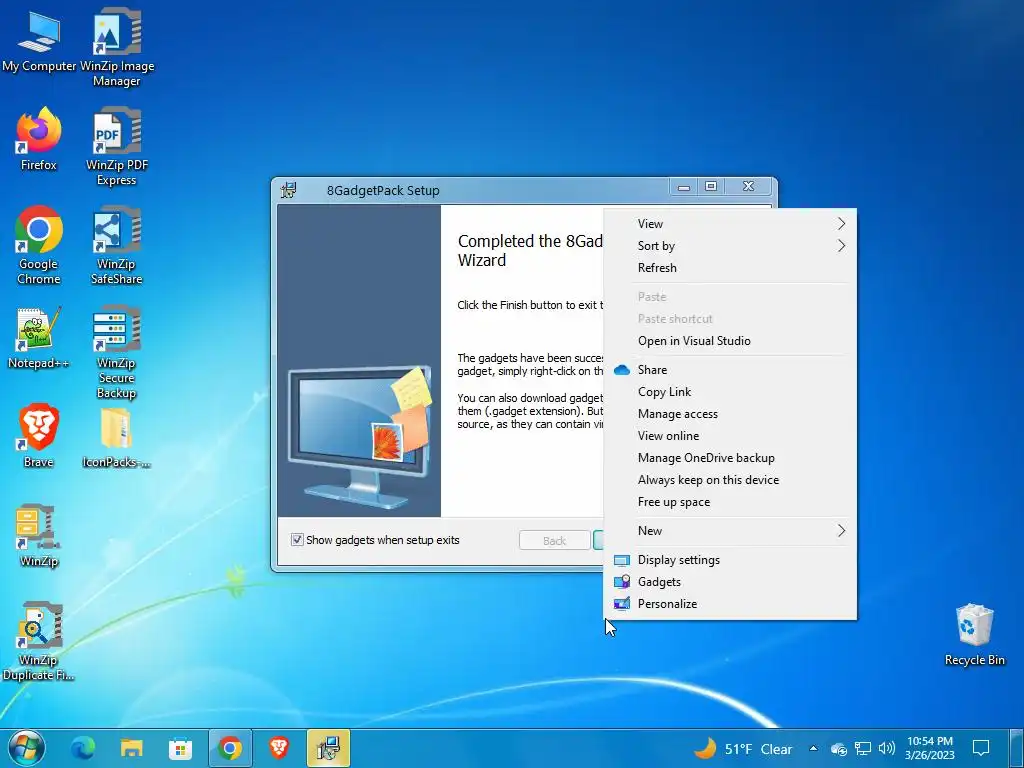Choose Personalize in the context menu

pos(730,604)
